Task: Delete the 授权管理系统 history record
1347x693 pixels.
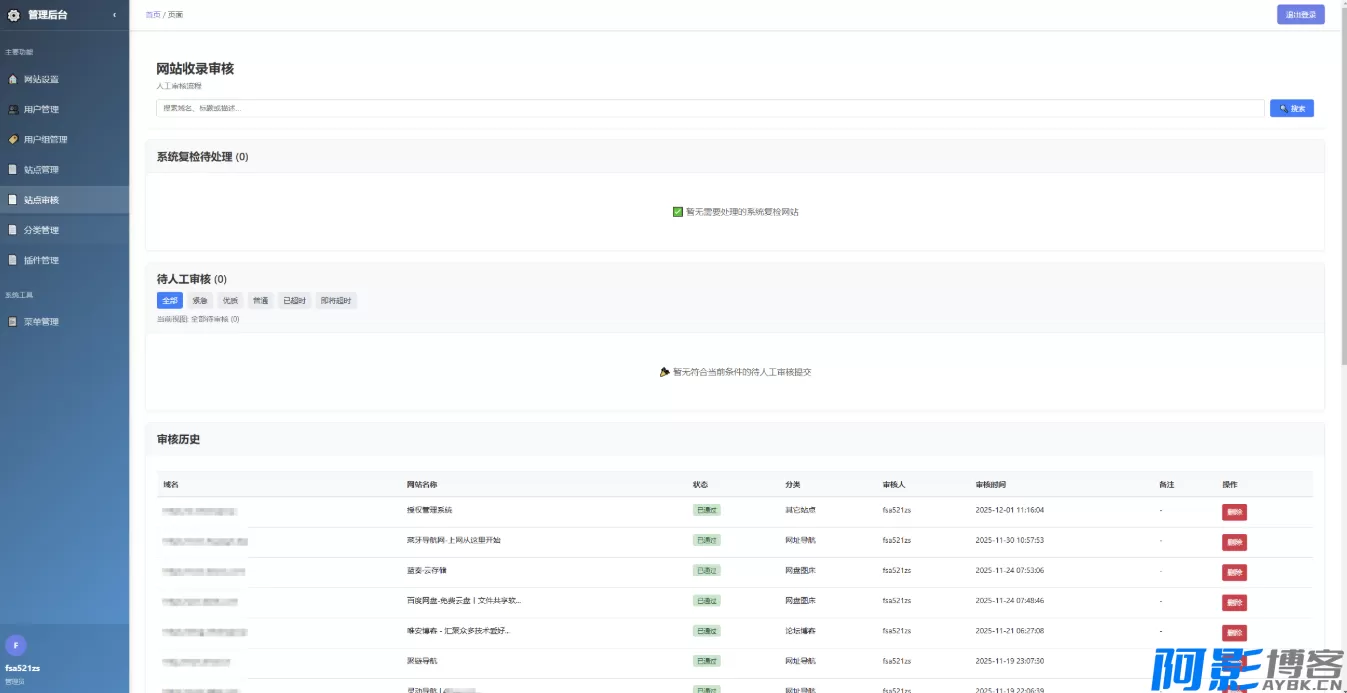Action: click(1234, 512)
